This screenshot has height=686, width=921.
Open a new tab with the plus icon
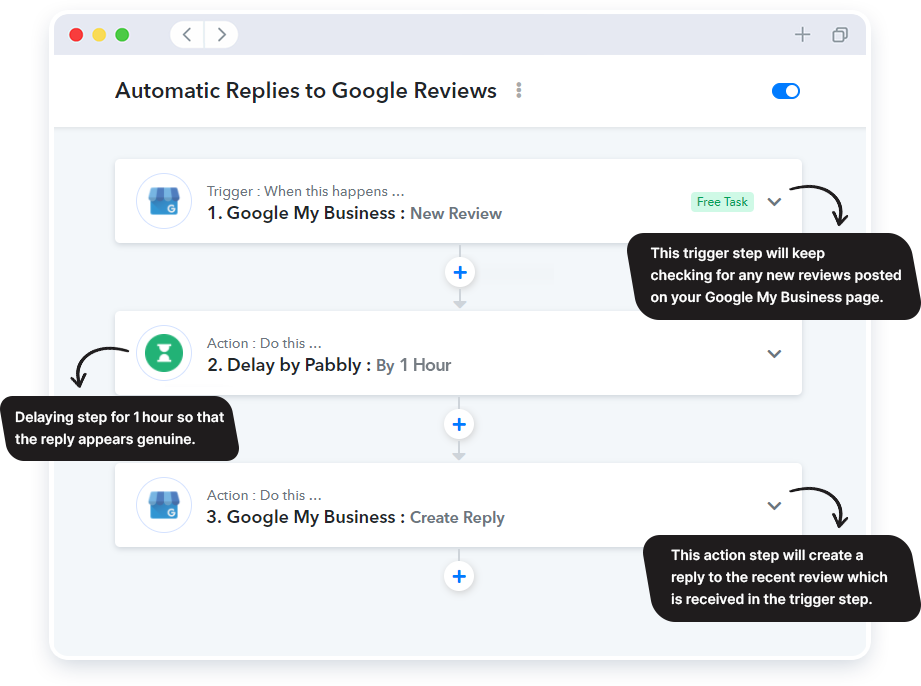click(x=802, y=35)
